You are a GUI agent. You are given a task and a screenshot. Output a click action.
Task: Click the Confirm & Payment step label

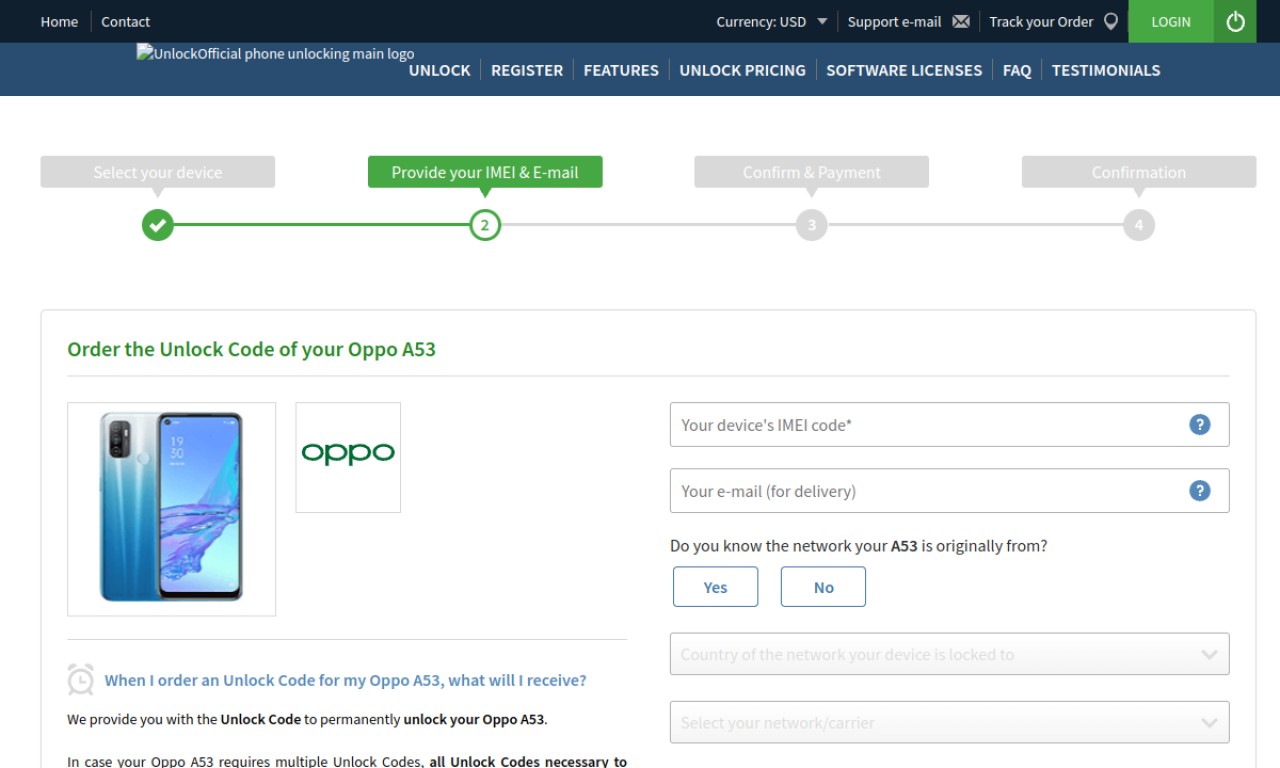(x=812, y=172)
